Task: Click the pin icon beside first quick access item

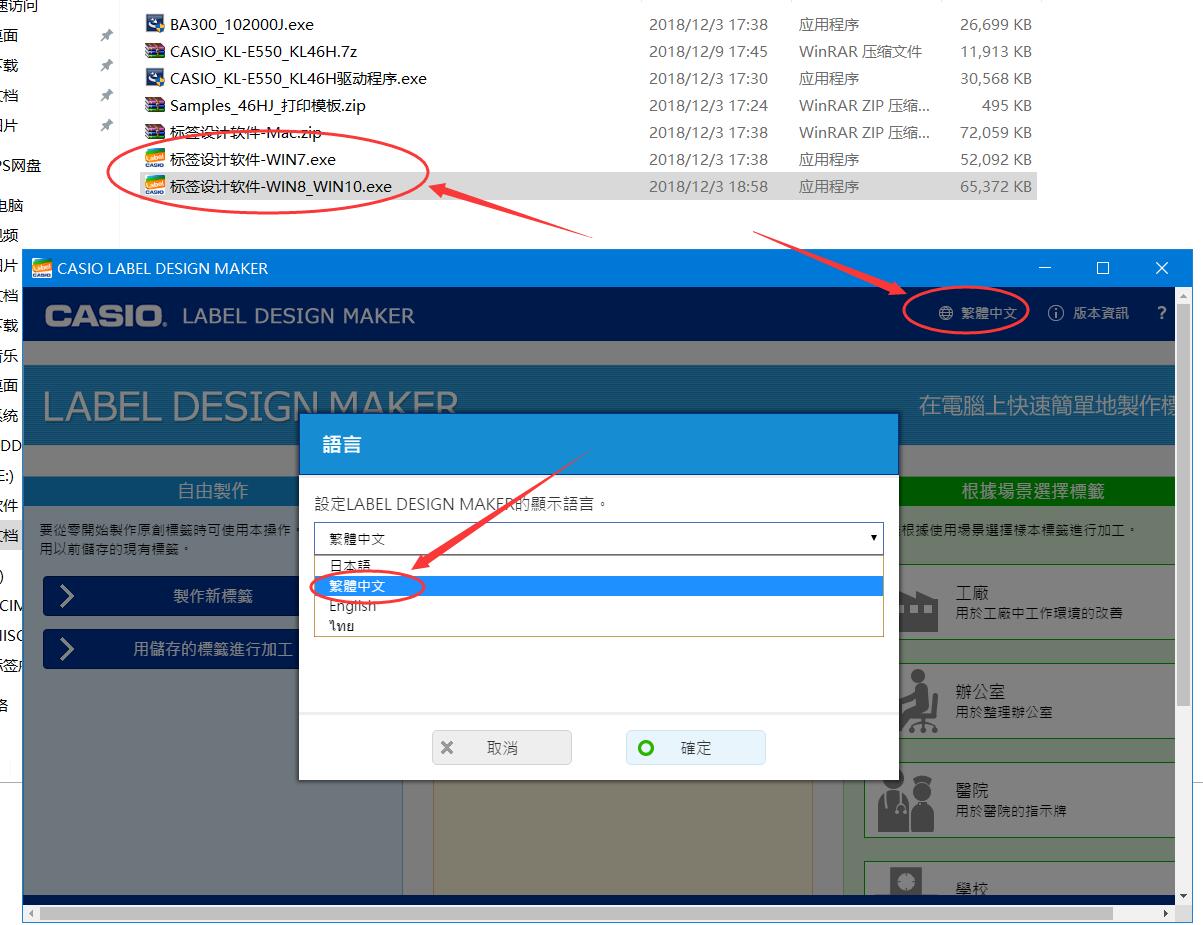Action: click(106, 36)
